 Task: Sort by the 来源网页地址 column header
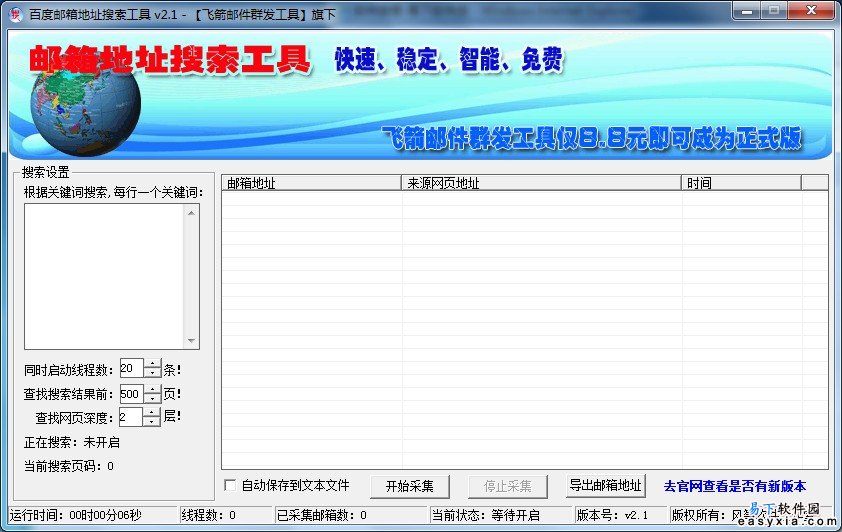541,183
